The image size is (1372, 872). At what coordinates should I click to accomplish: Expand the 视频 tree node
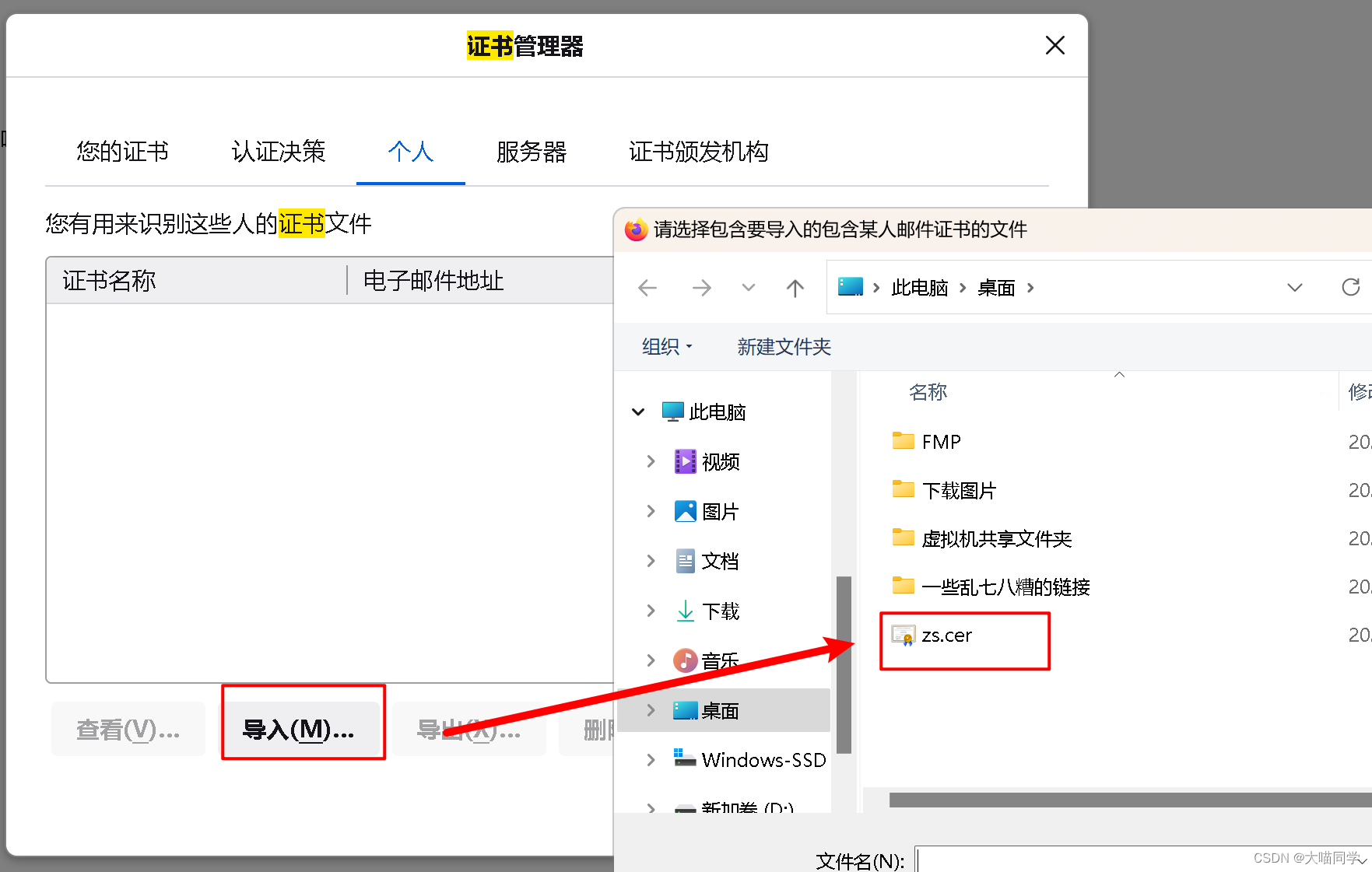coord(651,461)
